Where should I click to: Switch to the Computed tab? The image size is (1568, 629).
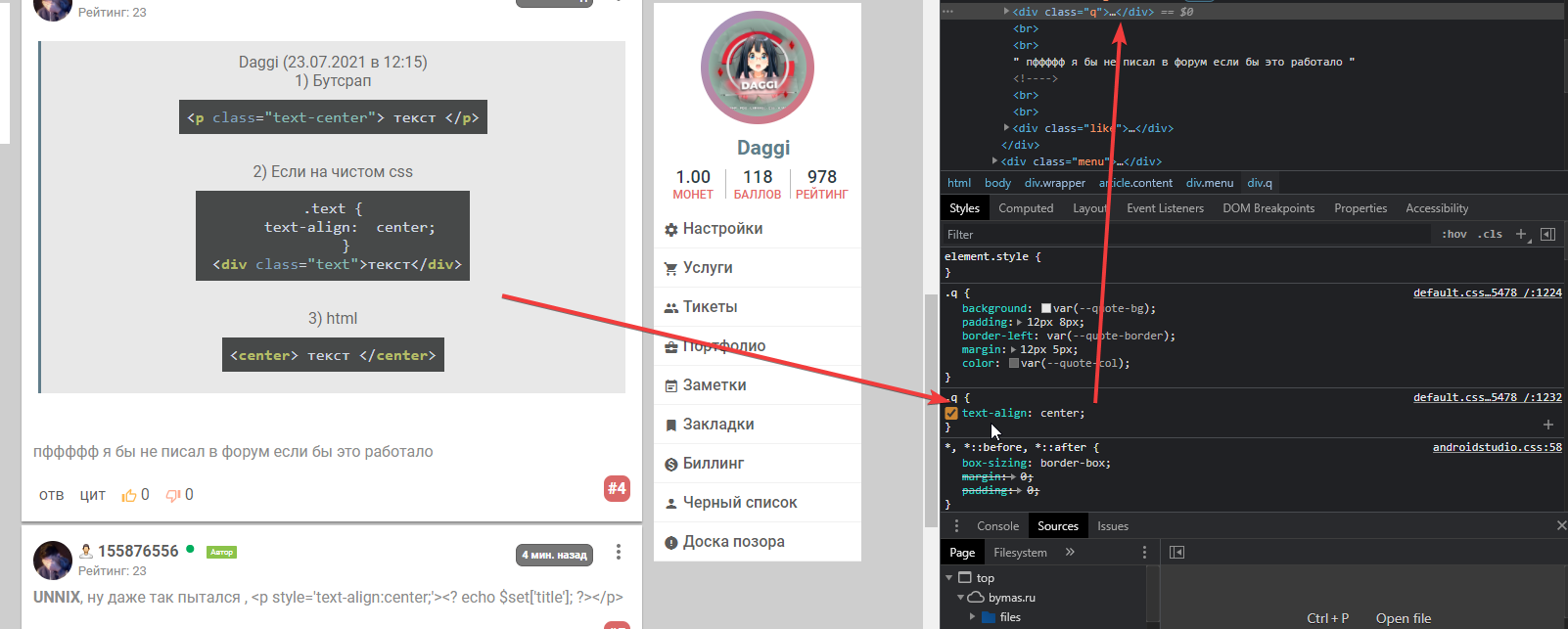[x=1025, y=208]
